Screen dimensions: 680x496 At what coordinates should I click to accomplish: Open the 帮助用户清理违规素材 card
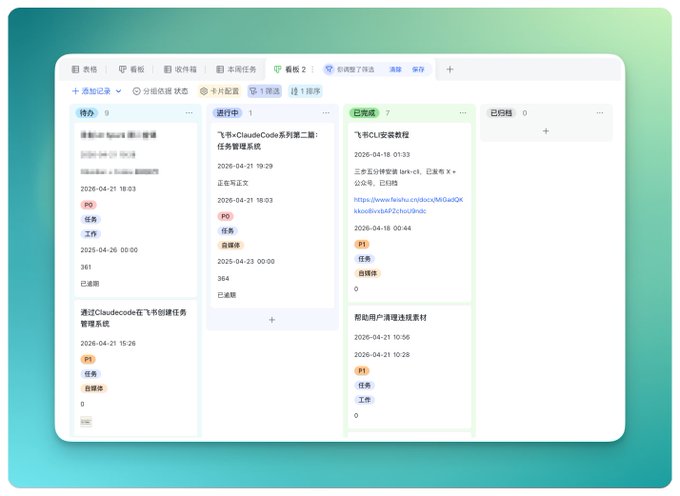(x=409, y=367)
